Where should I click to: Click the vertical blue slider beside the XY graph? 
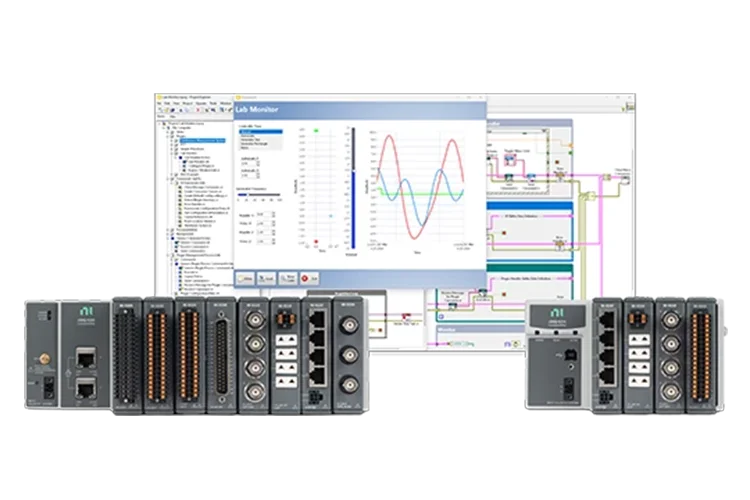tap(353, 188)
